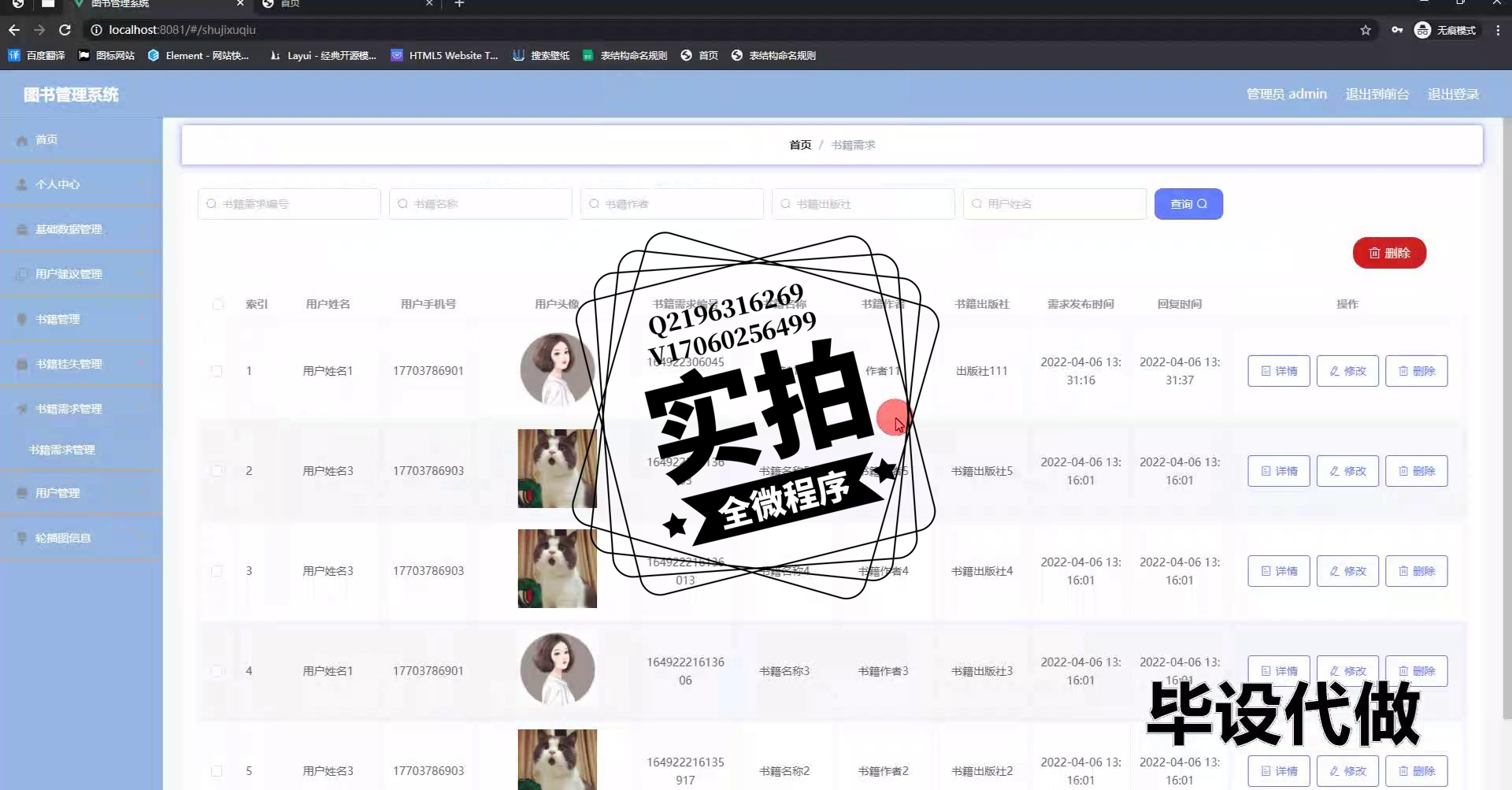Click the site info icon before localhost URL

pos(96,30)
